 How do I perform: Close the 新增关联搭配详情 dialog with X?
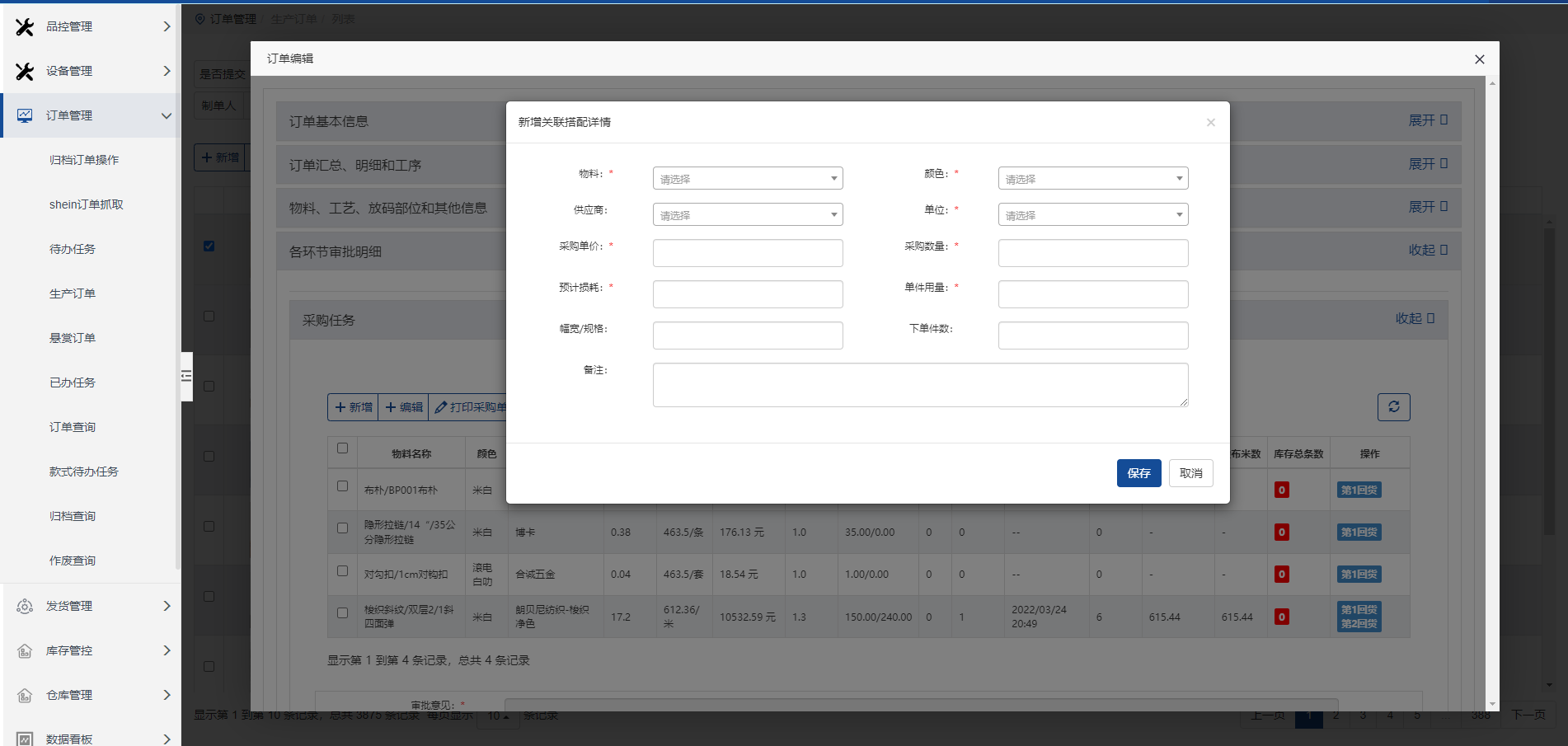pos(1210,123)
